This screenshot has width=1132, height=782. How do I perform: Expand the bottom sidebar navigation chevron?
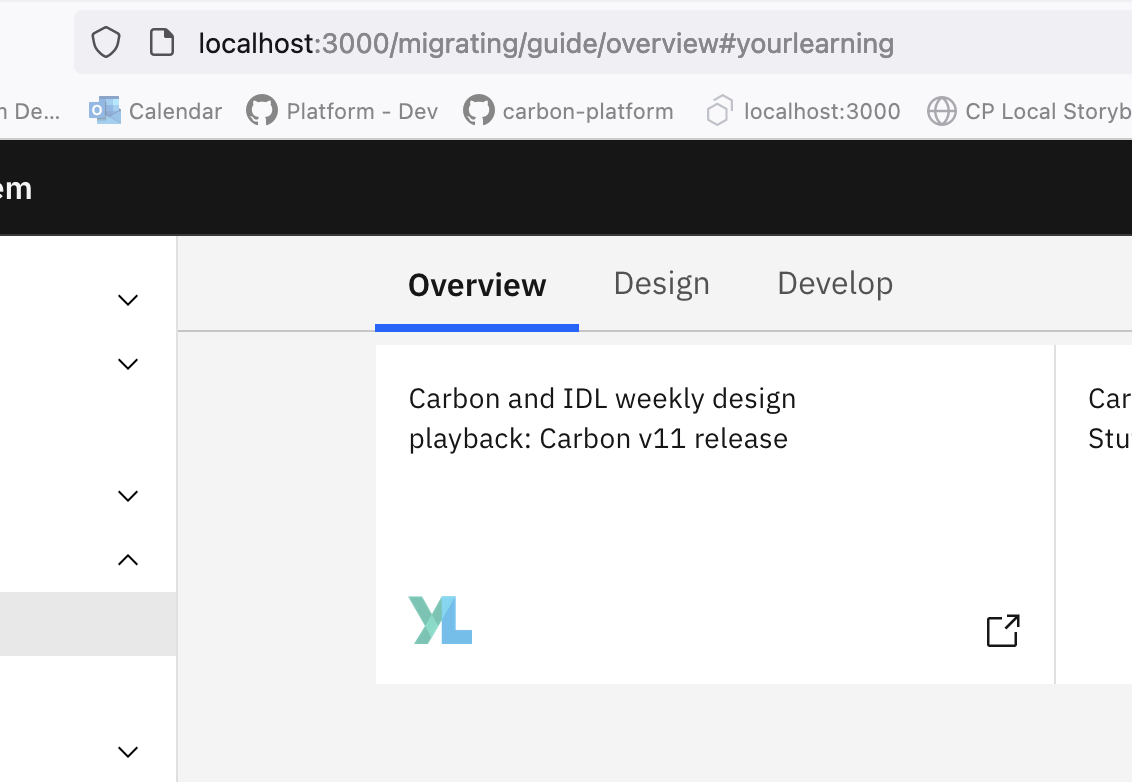(x=127, y=751)
